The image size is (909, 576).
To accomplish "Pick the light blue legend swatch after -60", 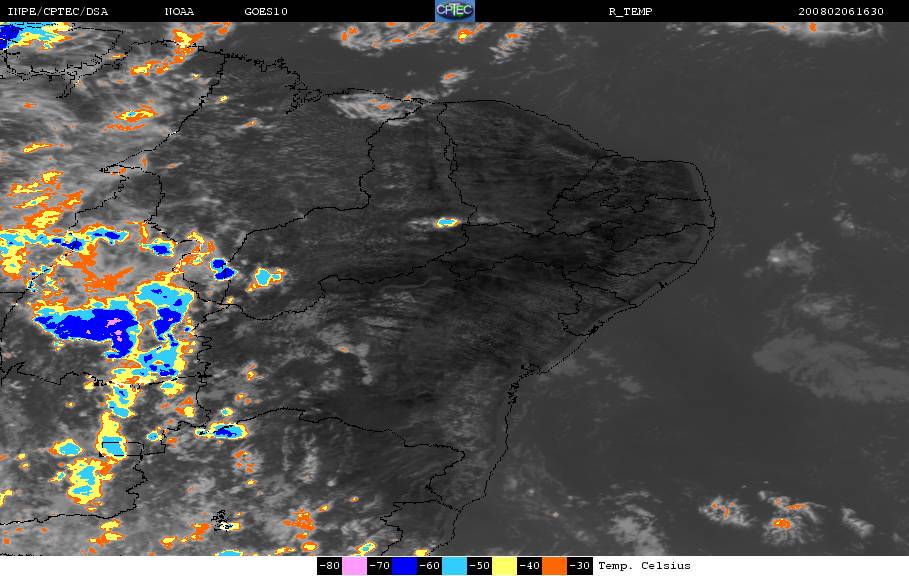I will [x=454, y=566].
